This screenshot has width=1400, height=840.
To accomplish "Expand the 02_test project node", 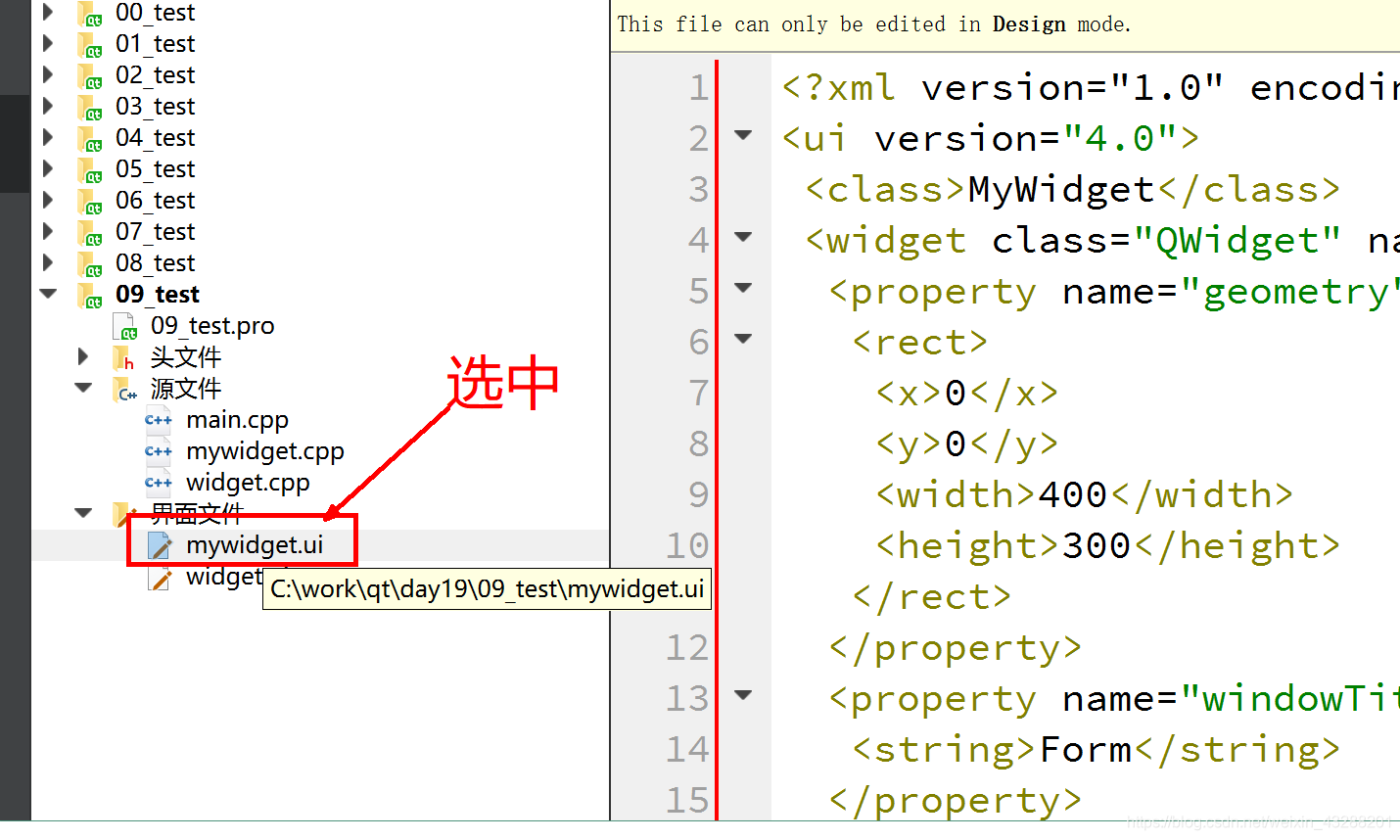I will (48, 74).
